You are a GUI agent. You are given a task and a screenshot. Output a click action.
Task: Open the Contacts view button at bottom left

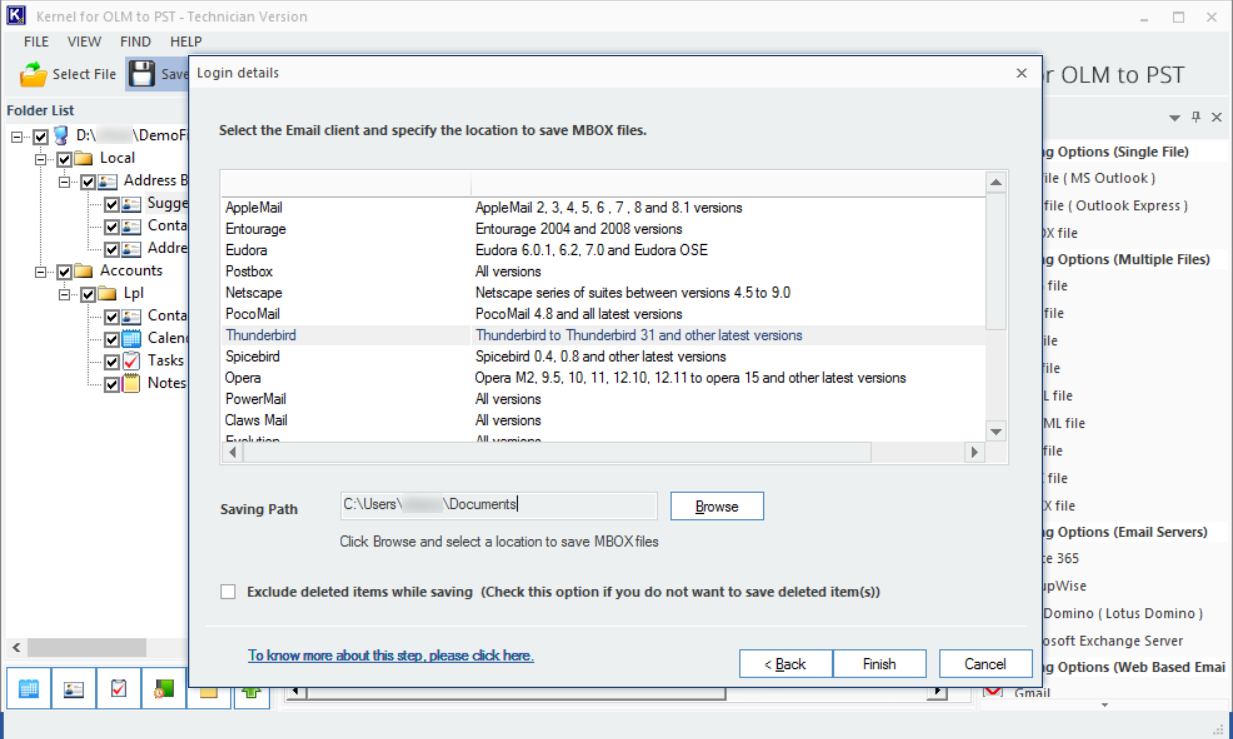click(73, 689)
